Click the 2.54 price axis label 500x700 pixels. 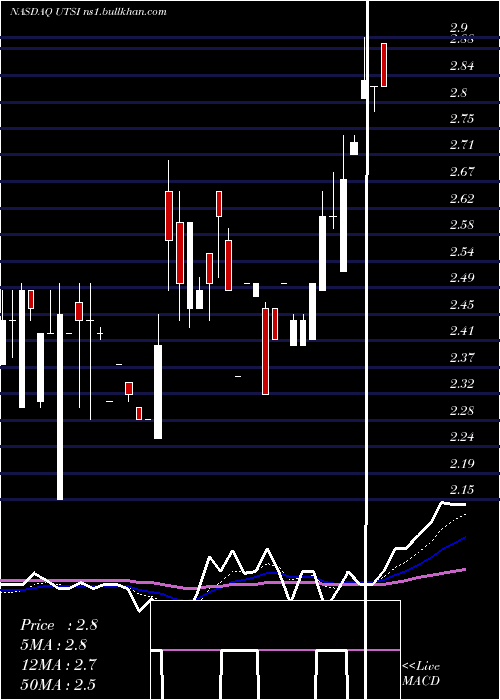(x=462, y=251)
